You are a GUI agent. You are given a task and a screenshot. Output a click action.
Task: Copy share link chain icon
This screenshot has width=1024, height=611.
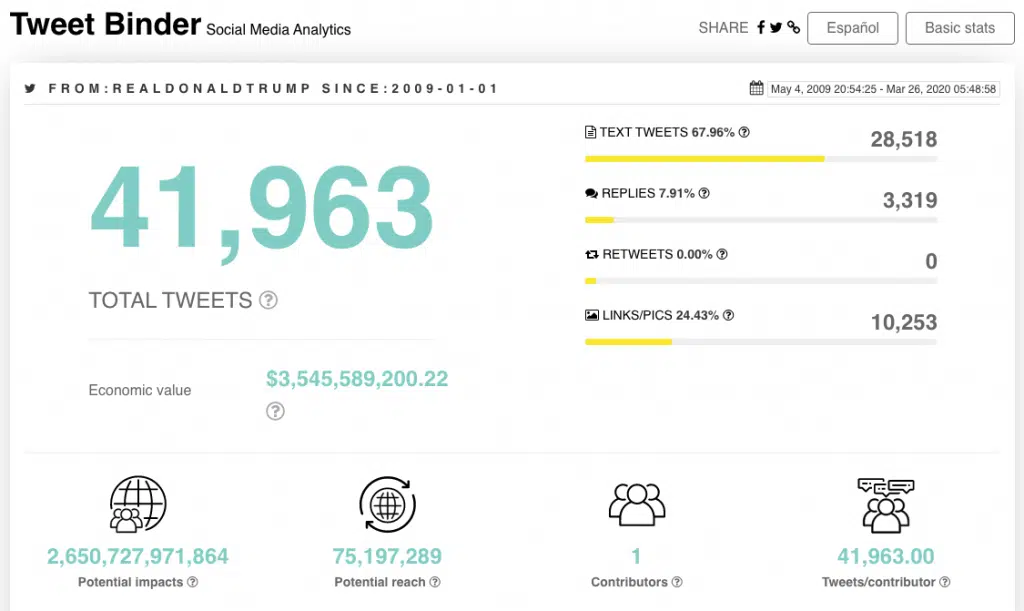(x=793, y=27)
